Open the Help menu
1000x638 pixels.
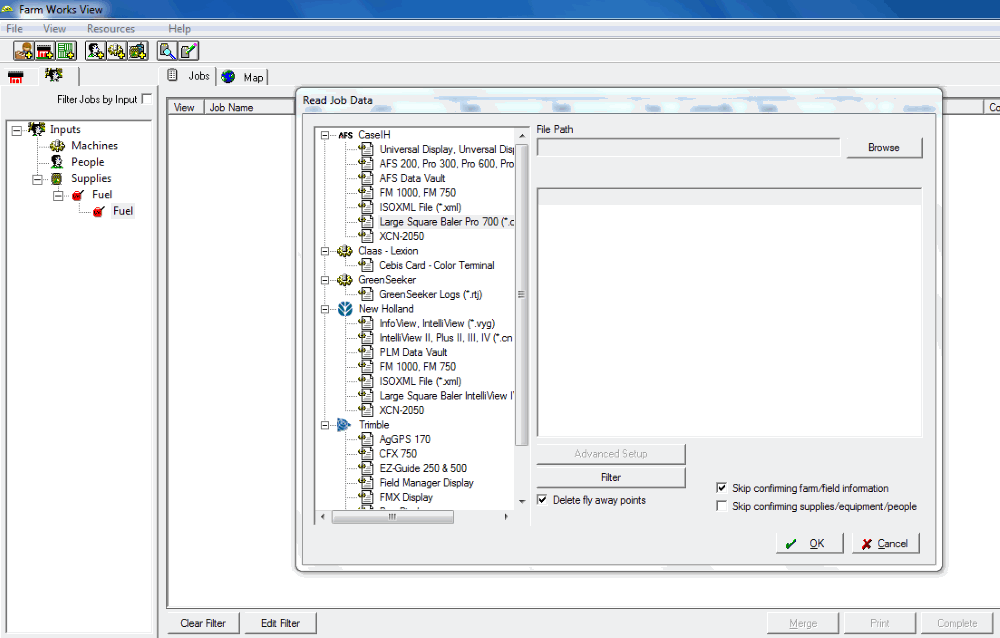pyautogui.click(x=179, y=29)
